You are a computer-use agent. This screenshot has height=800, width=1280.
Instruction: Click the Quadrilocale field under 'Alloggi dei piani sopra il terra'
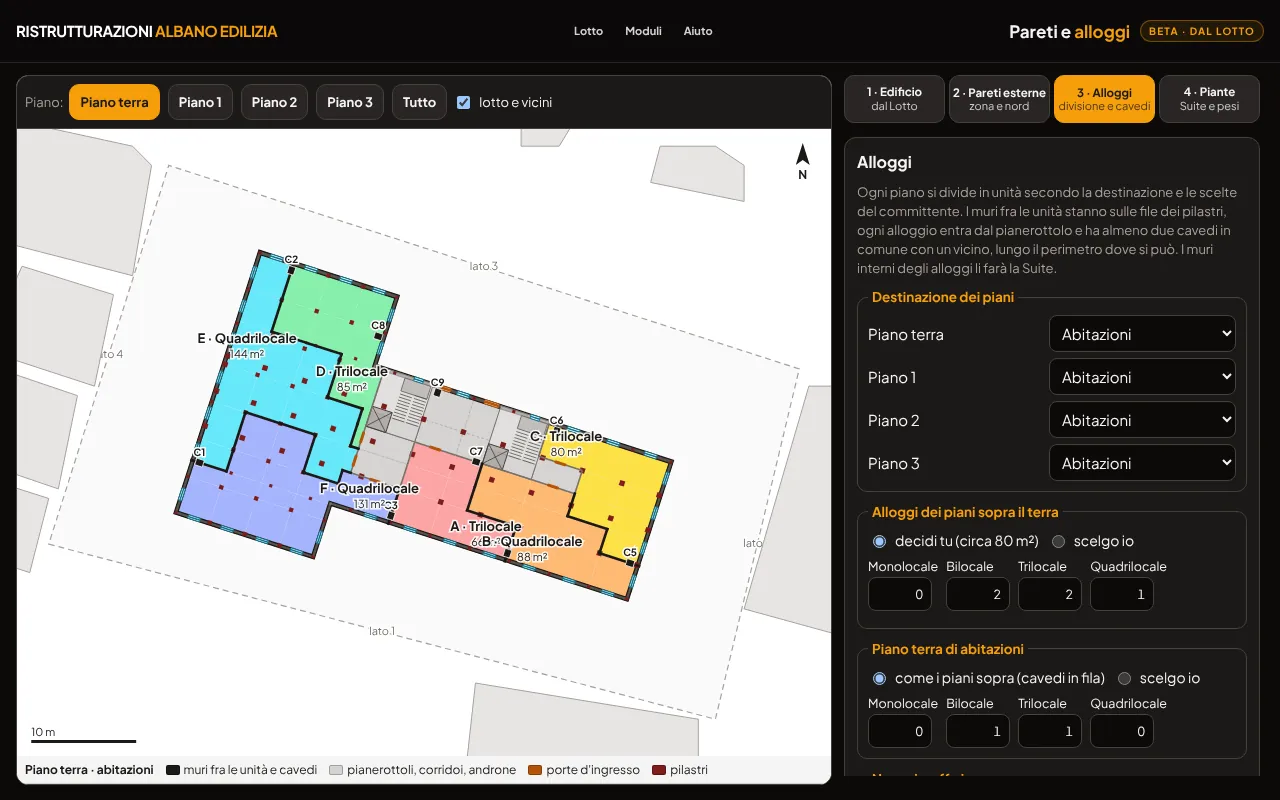click(x=1122, y=594)
